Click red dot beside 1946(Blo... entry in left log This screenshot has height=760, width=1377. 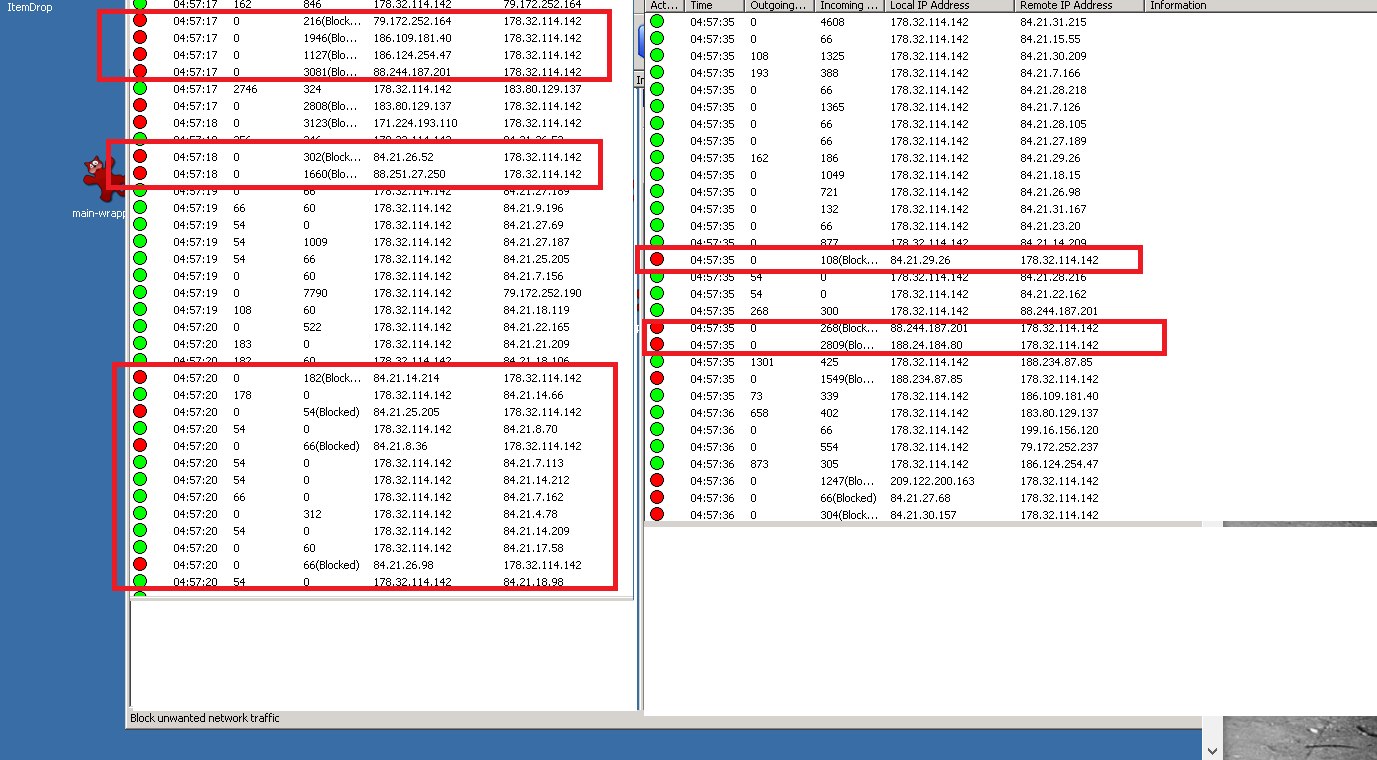[x=140, y=37]
